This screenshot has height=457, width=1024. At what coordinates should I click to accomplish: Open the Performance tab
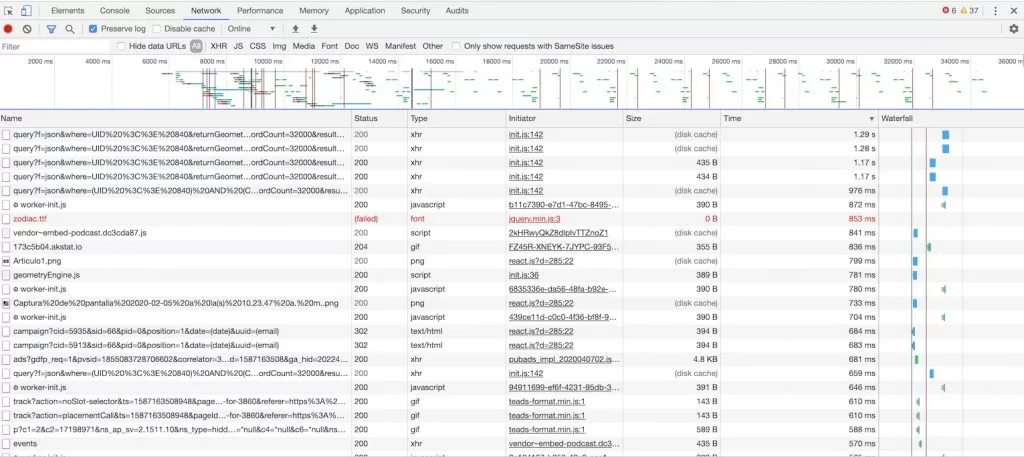(260, 10)
